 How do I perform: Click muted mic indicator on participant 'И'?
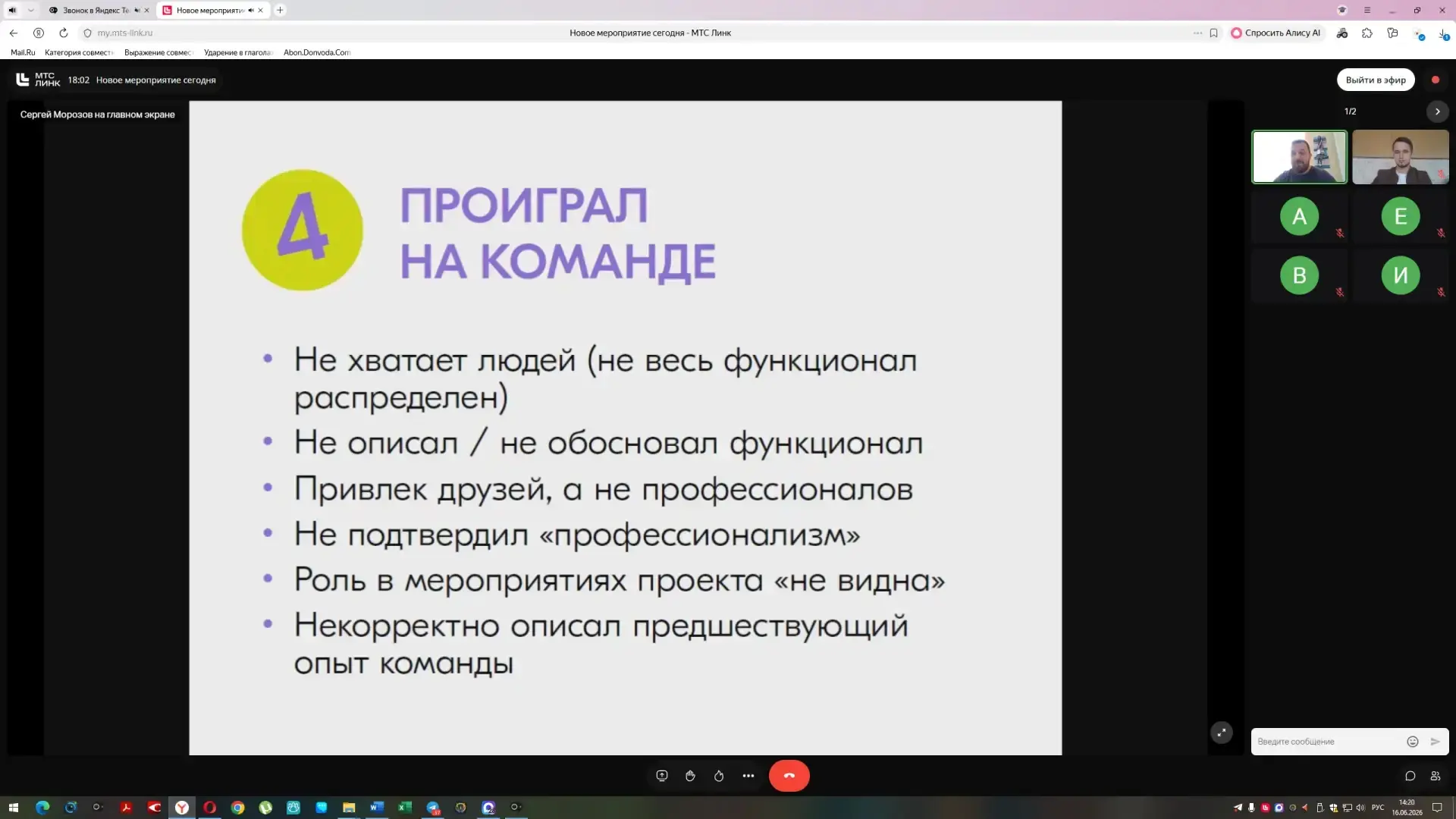pos(1441,292)
